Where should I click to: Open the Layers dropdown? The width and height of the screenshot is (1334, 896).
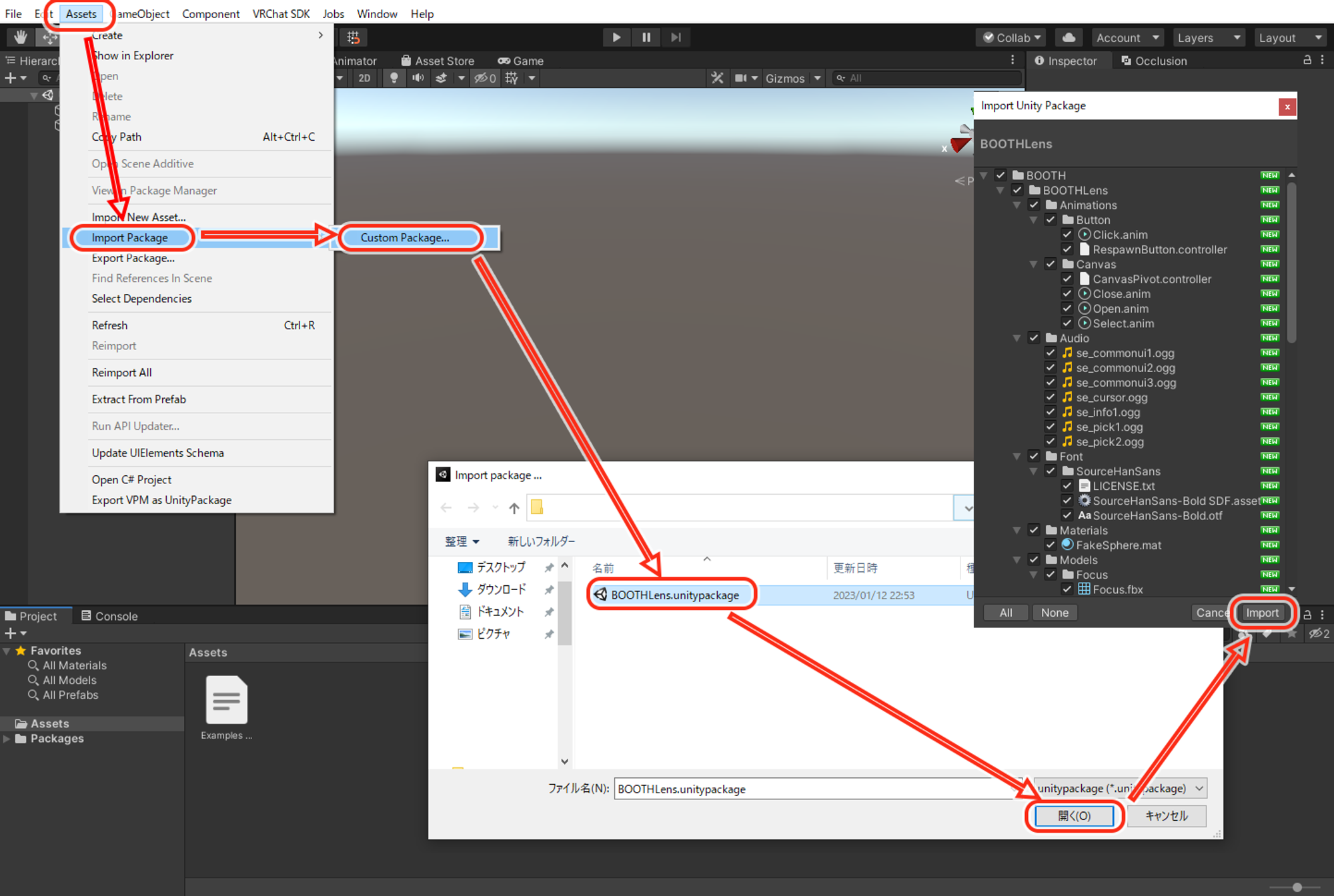(x=1209, y=37)
